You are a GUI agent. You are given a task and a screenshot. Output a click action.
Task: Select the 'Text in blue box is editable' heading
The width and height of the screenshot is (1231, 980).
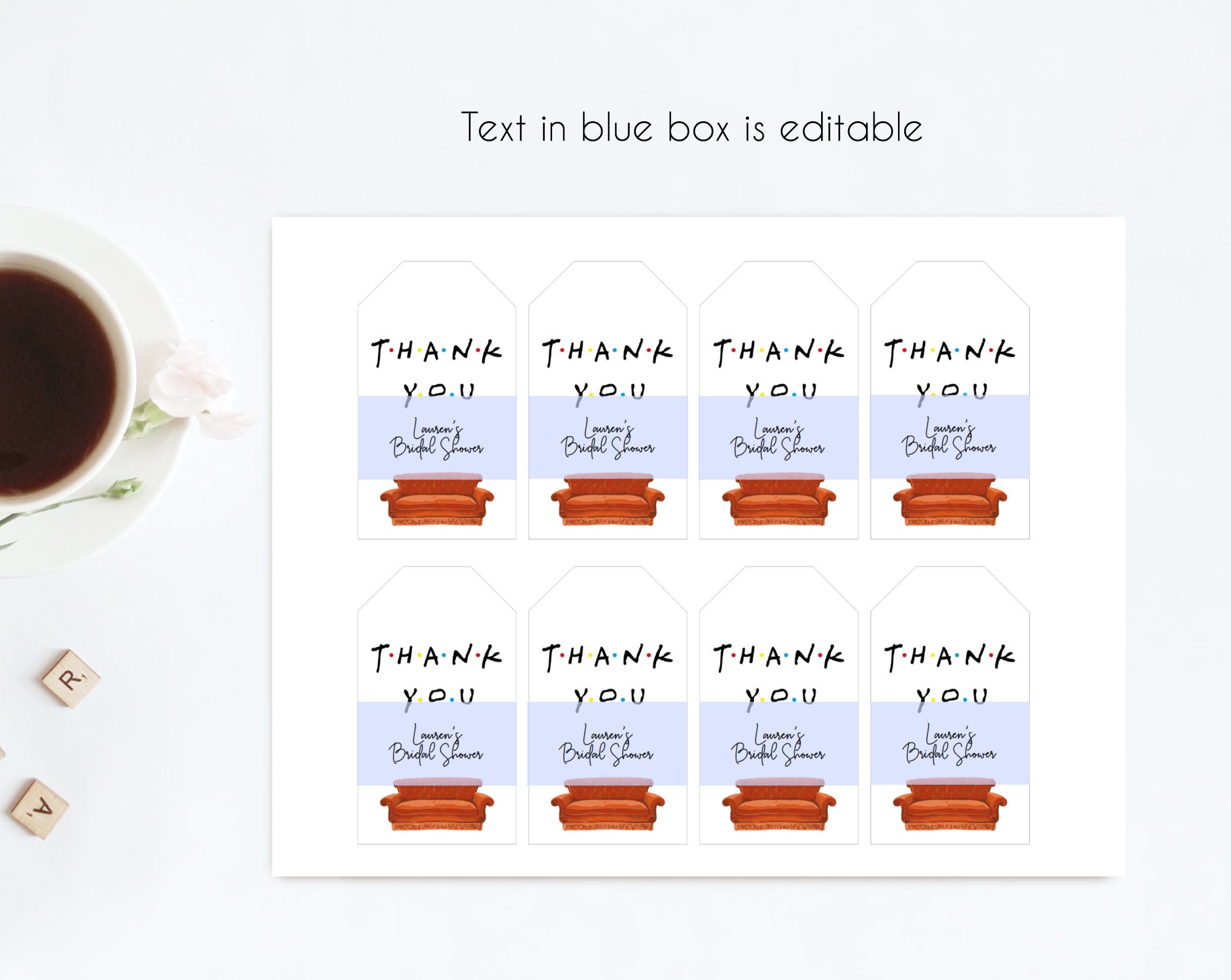click(x=692, y=127)
